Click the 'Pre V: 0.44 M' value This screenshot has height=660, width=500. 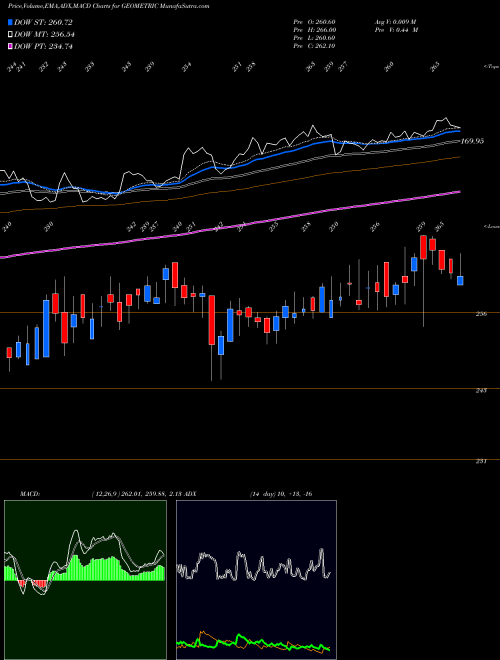[396, 30]
